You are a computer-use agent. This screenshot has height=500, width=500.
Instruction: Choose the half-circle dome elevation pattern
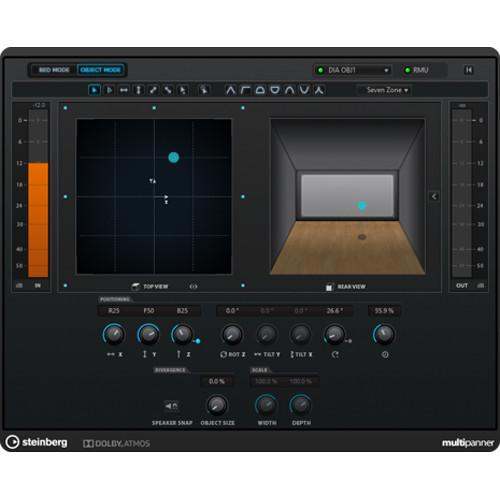click(x=260, y=90)
